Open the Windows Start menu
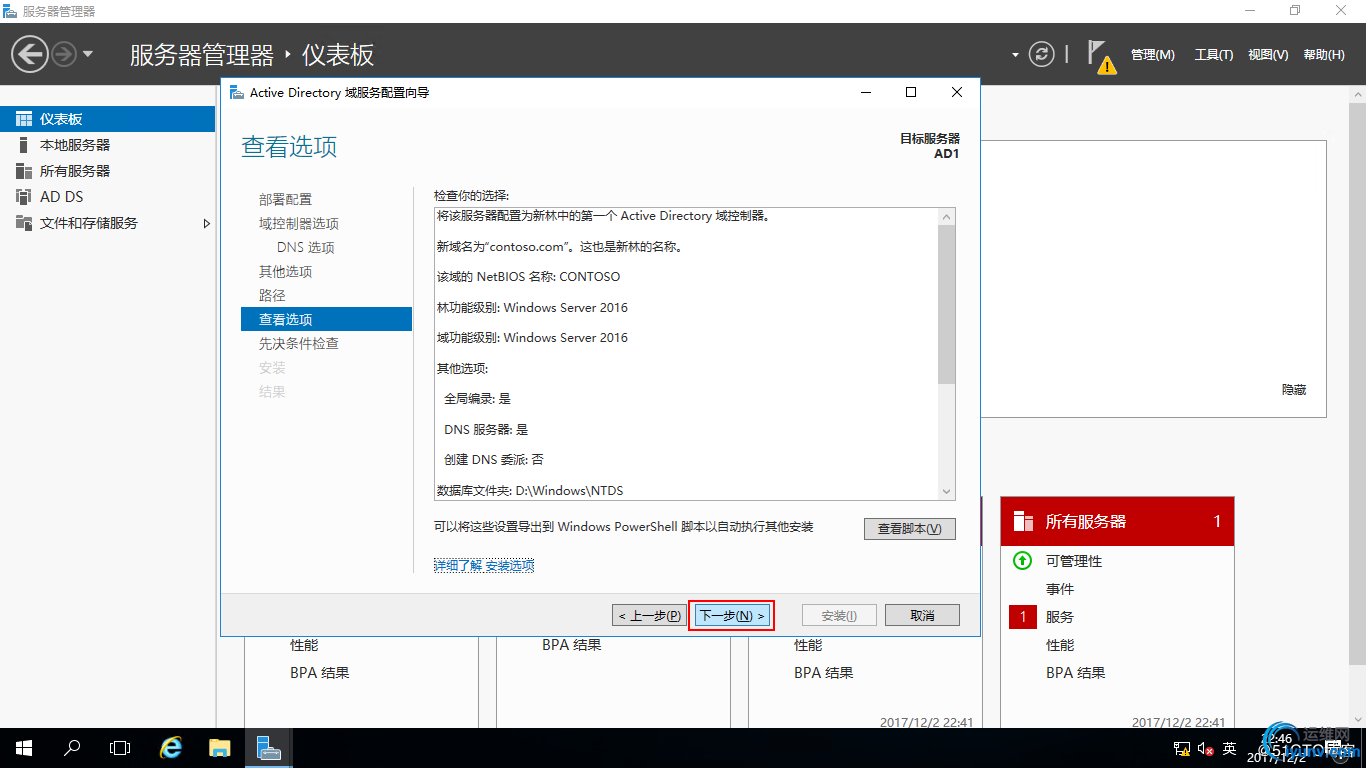This screenshot has height=768, width=1366. (x=24, y=748)
